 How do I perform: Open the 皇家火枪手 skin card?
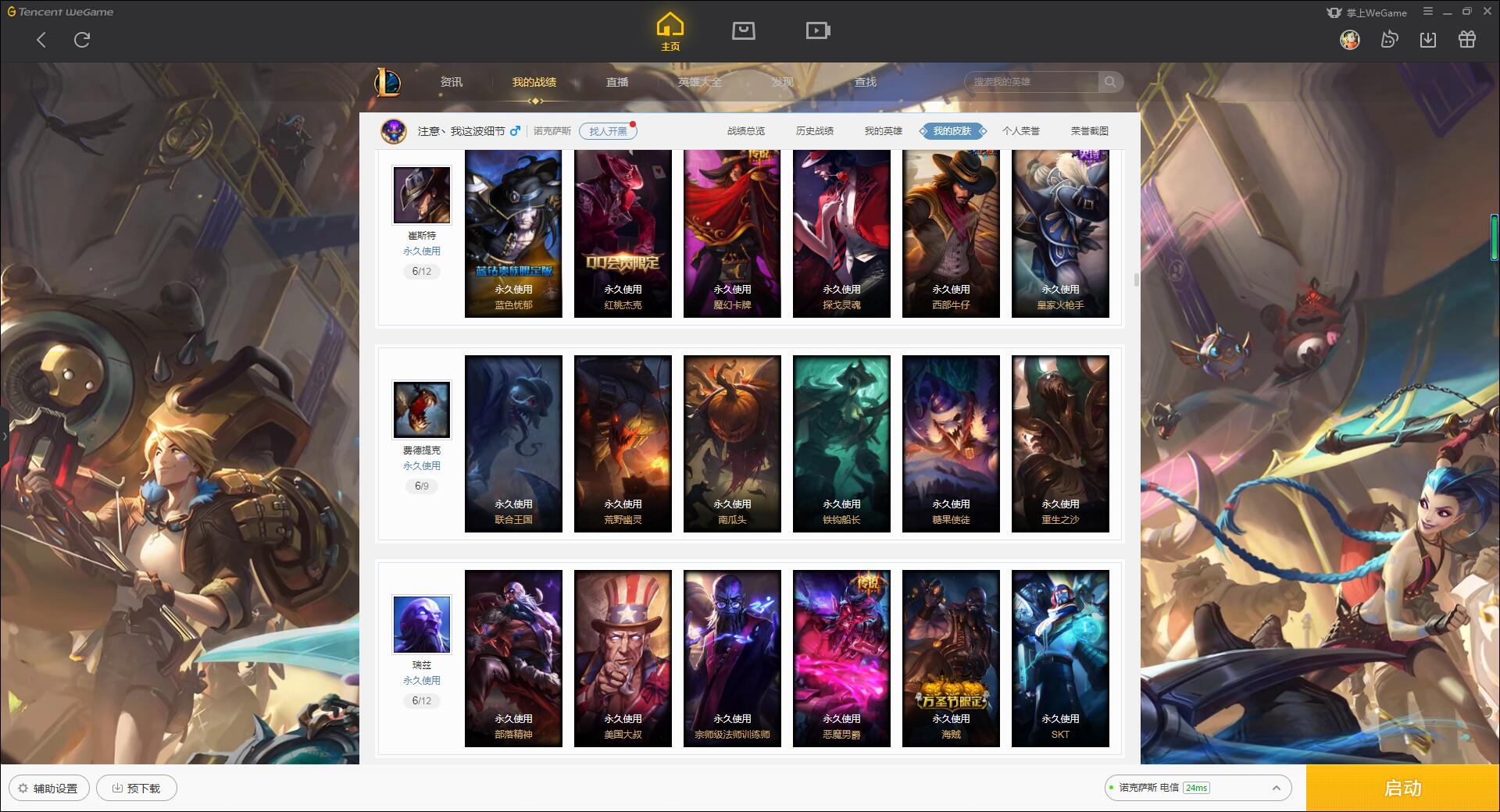pyautogui.click(x=1060, y=233)
